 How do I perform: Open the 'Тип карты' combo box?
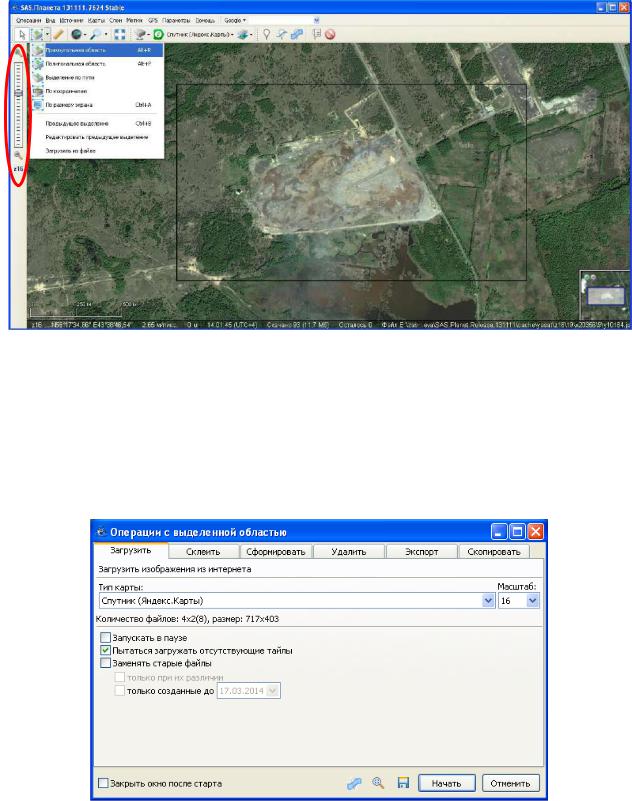point(297,601)
